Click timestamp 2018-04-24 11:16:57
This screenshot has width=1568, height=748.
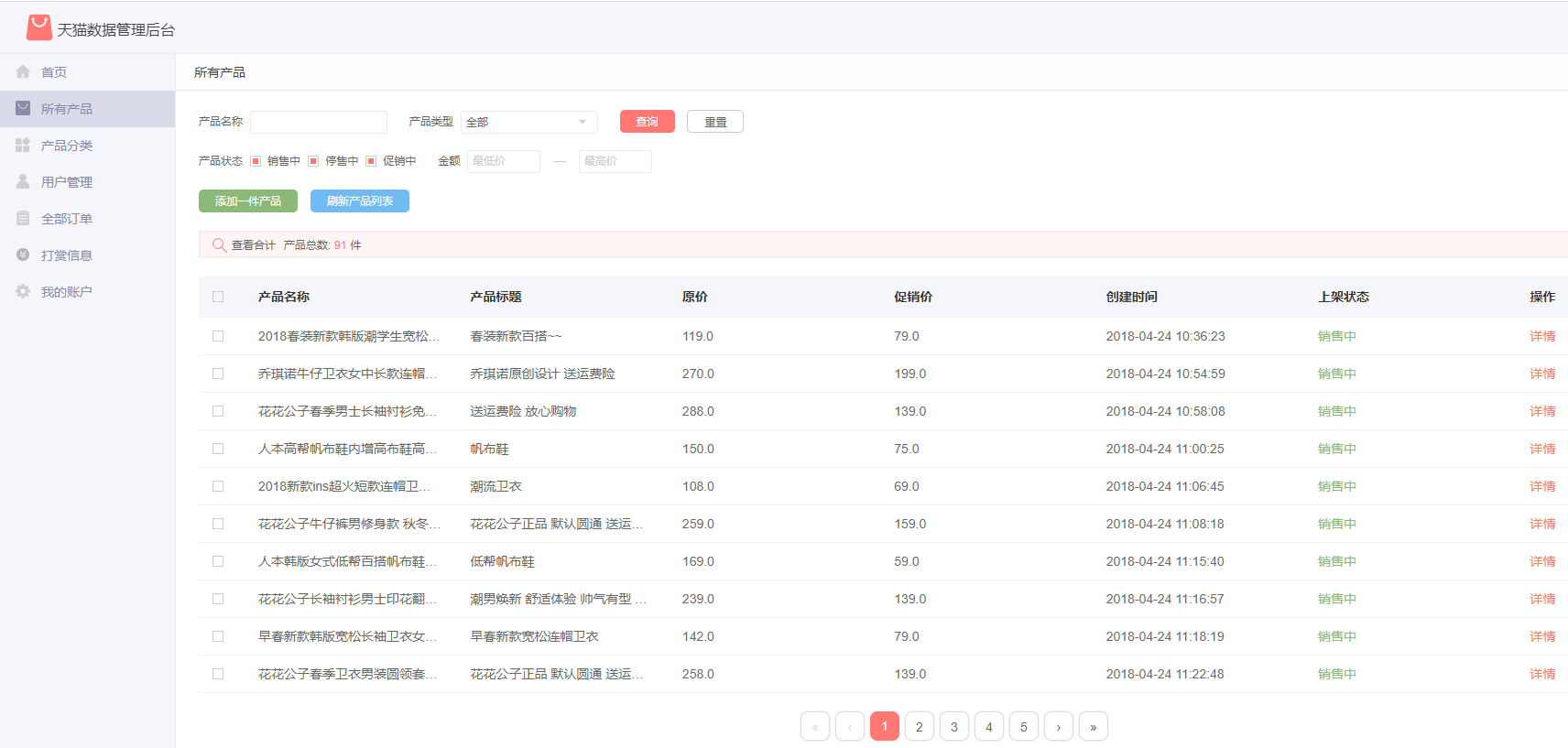1165,599
